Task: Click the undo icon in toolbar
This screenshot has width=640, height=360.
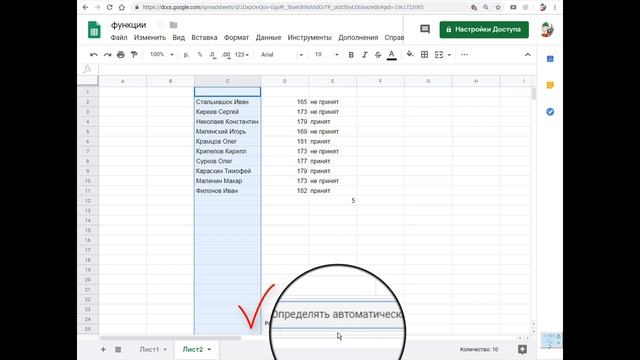Action: coord(94,55)
